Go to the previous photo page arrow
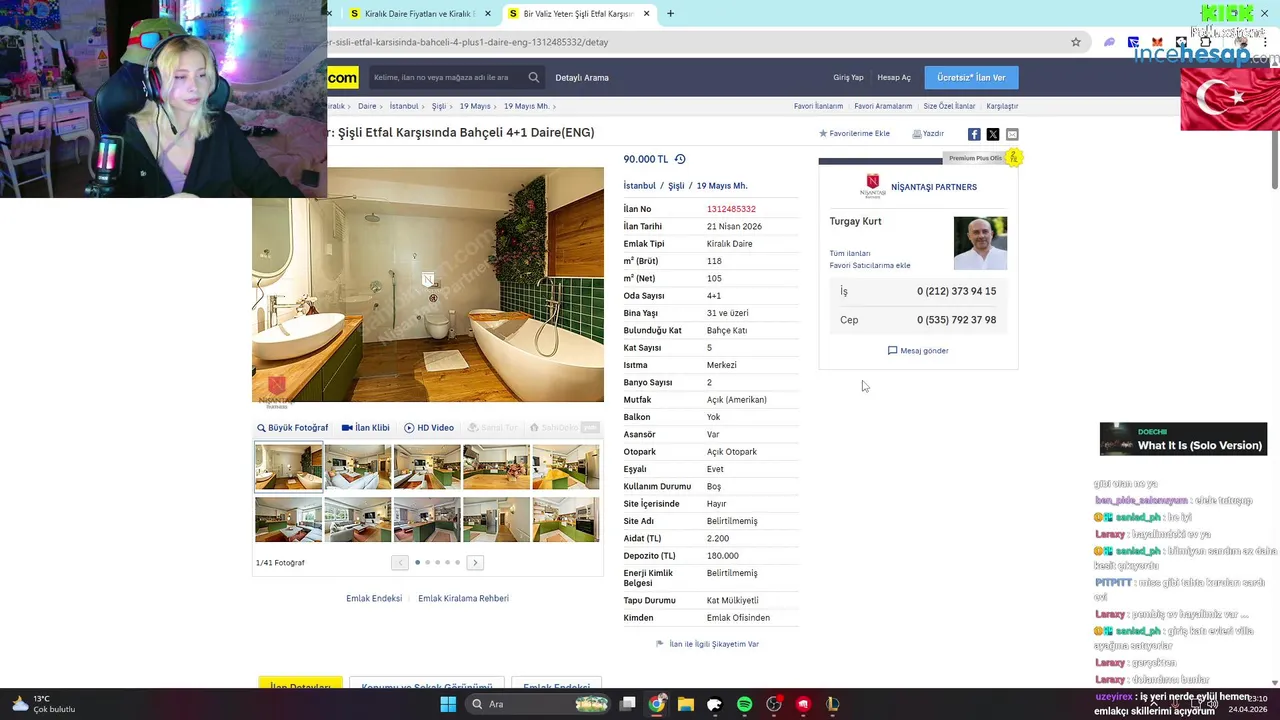This screenshot has height=720, width=1280. [x=400, y=563]
